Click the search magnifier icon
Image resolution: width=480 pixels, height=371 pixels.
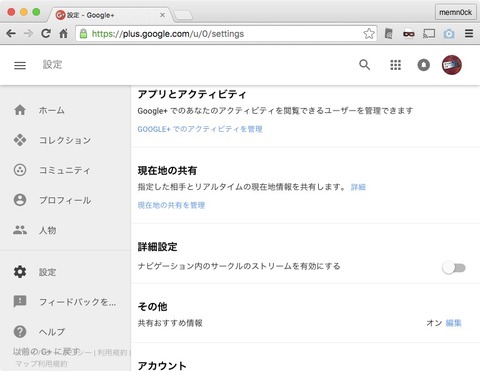pyautogui.click(x=365, y=65)
